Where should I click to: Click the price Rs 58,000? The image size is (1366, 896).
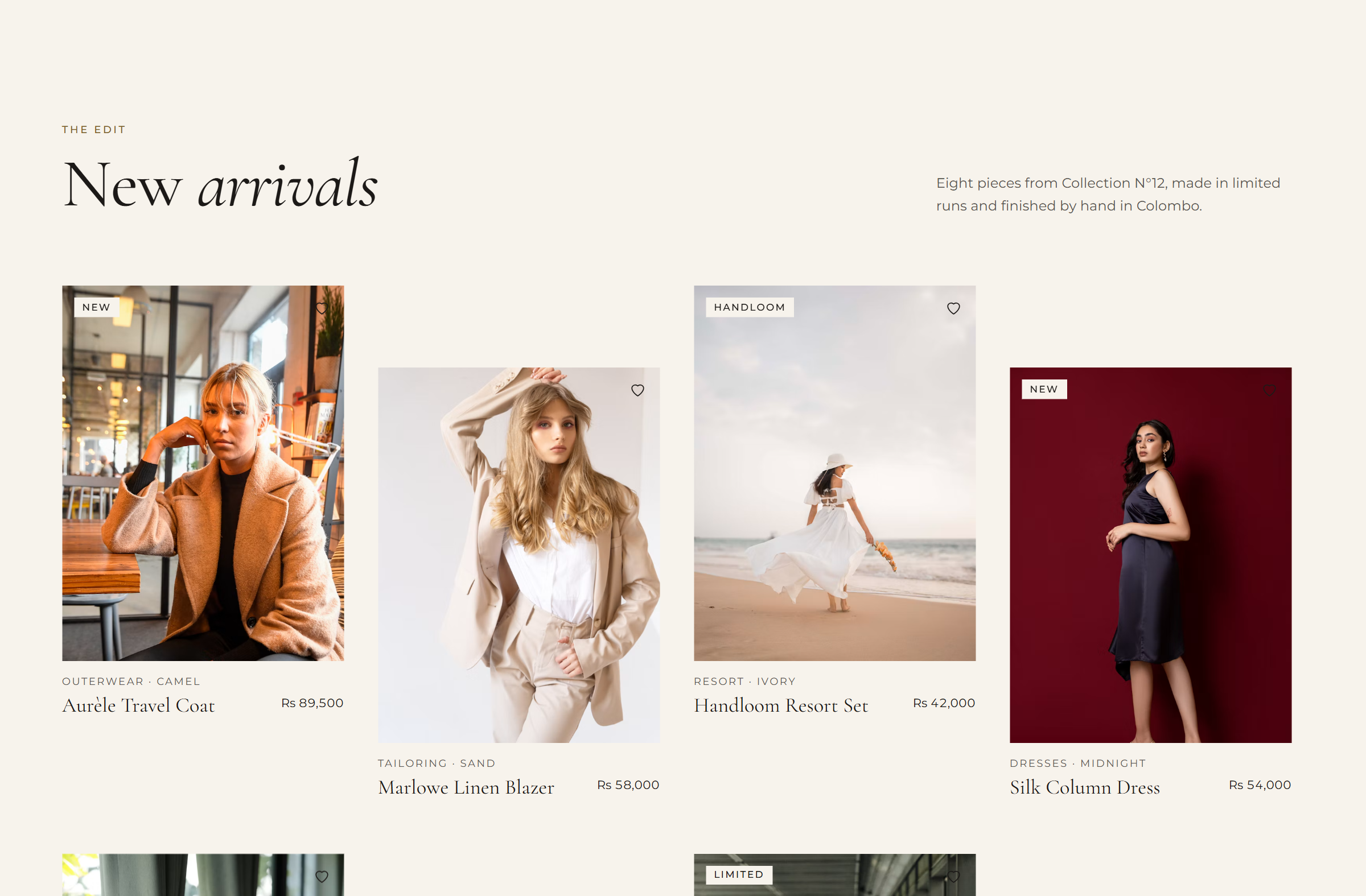click(628, 785)
